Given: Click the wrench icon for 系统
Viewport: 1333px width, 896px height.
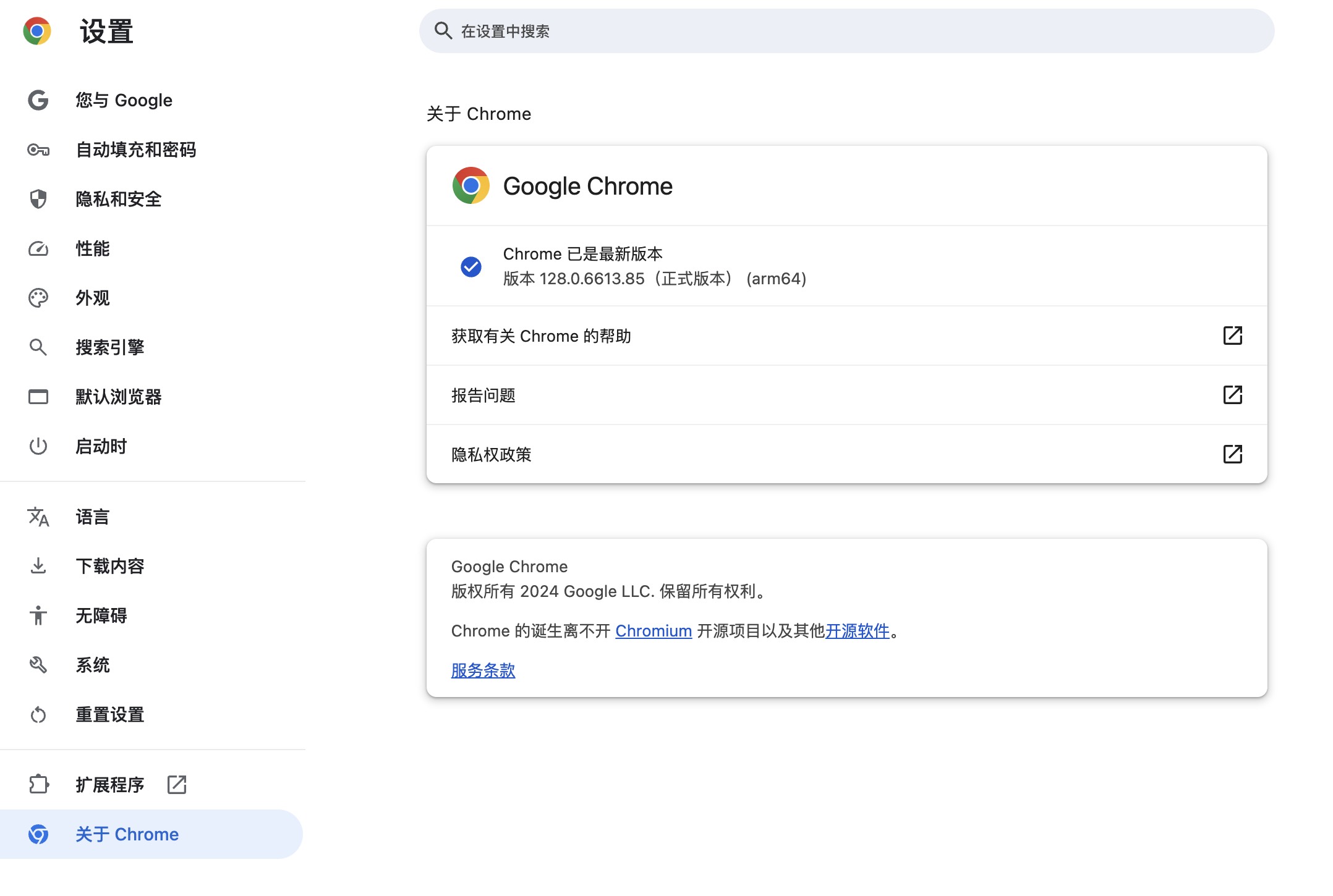Looking at the screenshot, I should click(x=38, y=665).
